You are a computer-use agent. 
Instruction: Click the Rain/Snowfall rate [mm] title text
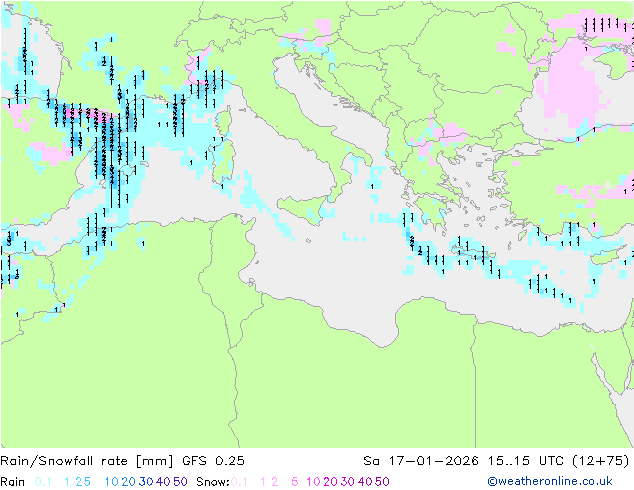87,461
